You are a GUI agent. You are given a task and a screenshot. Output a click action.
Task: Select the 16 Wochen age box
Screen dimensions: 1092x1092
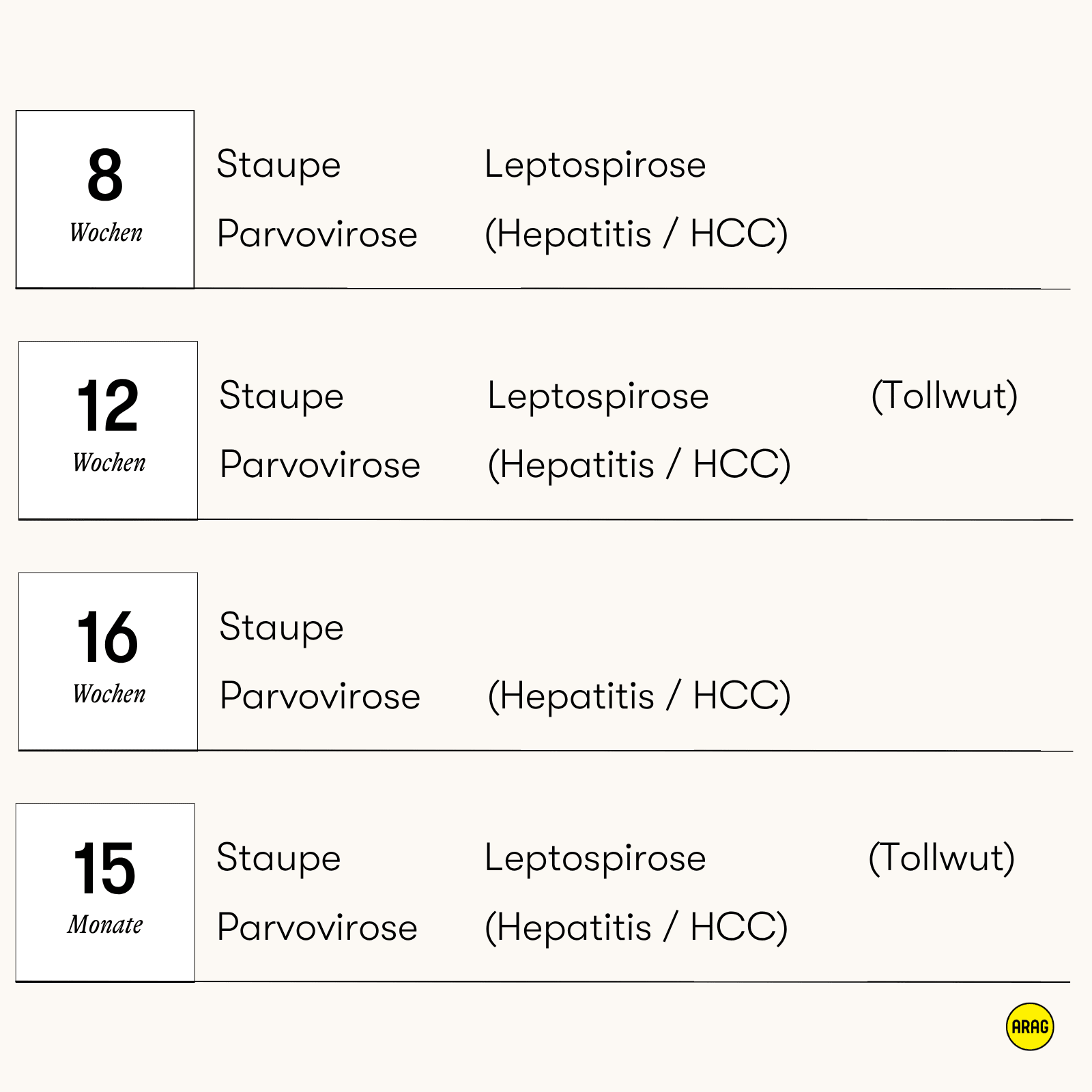coord(108,661)
